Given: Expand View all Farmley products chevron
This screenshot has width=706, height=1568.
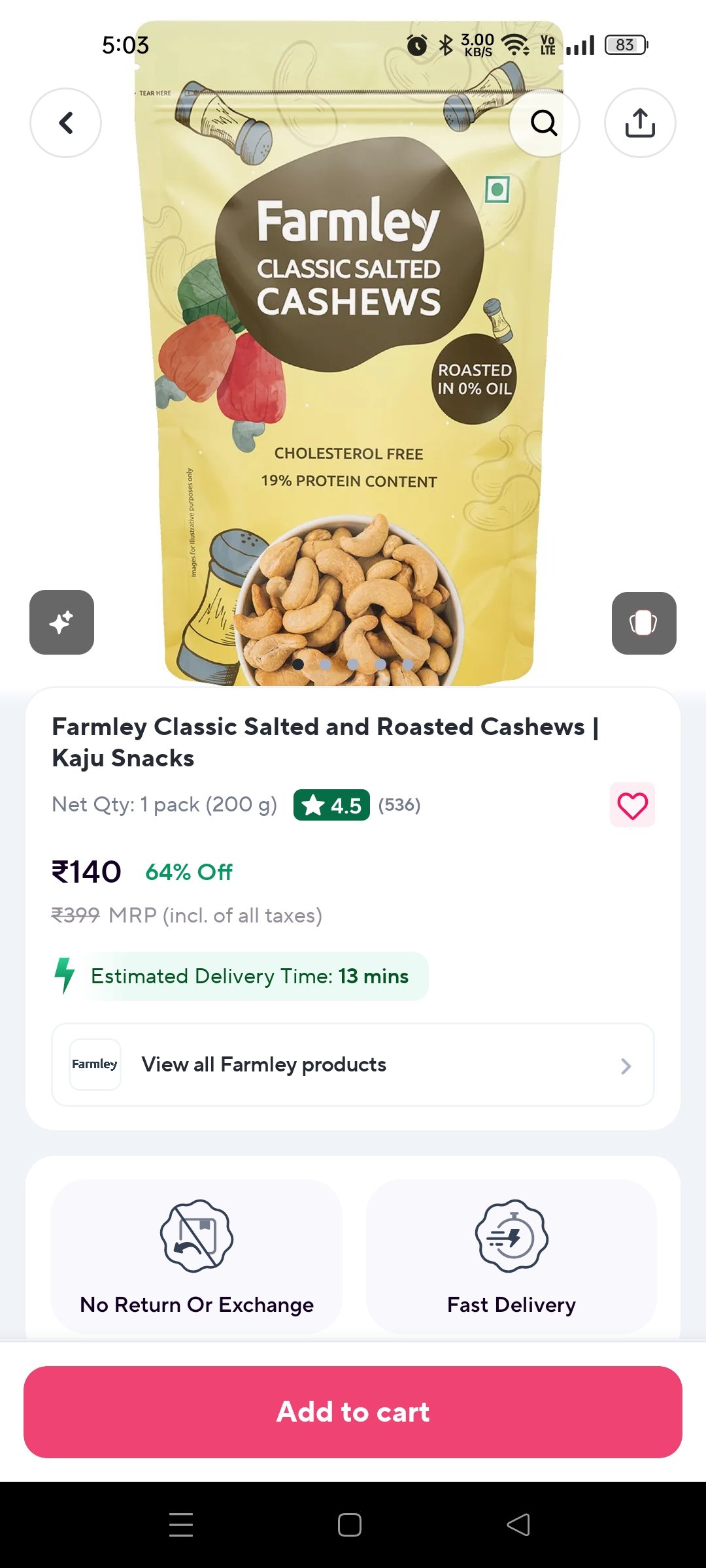Looking at the screenshot, I should (x=626, y=1066).
